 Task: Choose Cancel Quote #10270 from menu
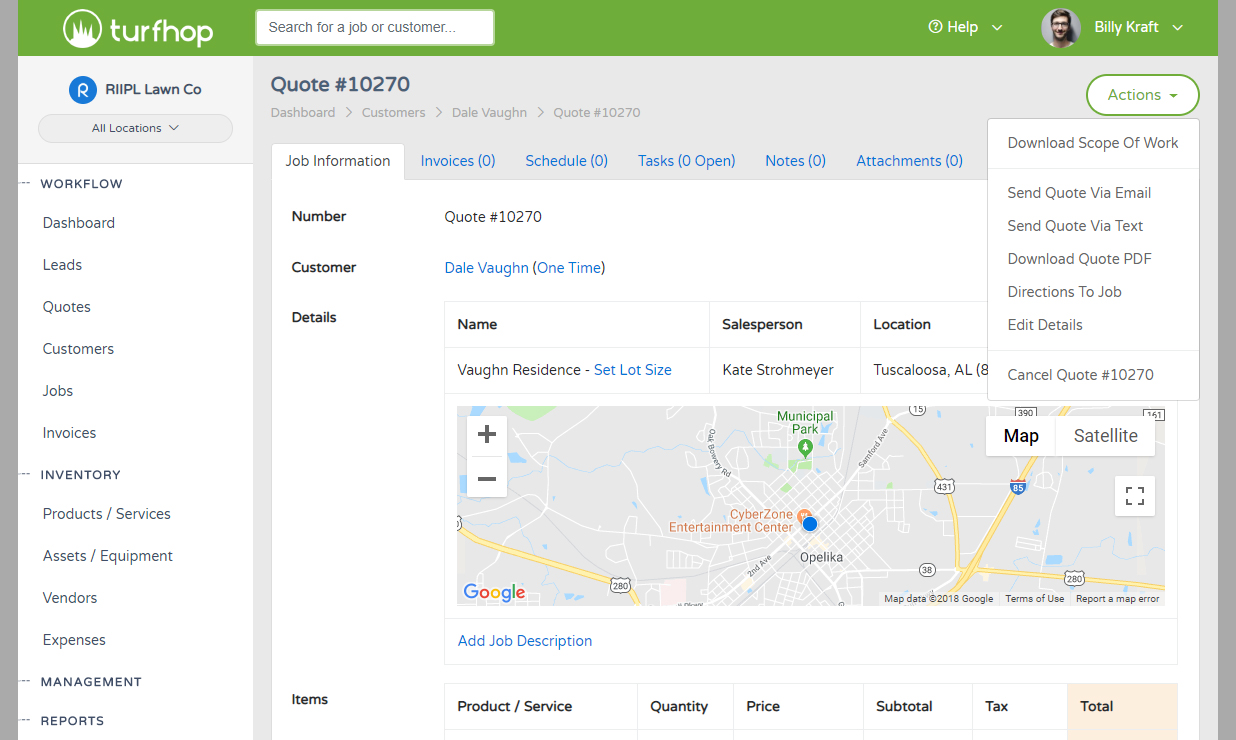[1080, 375]
